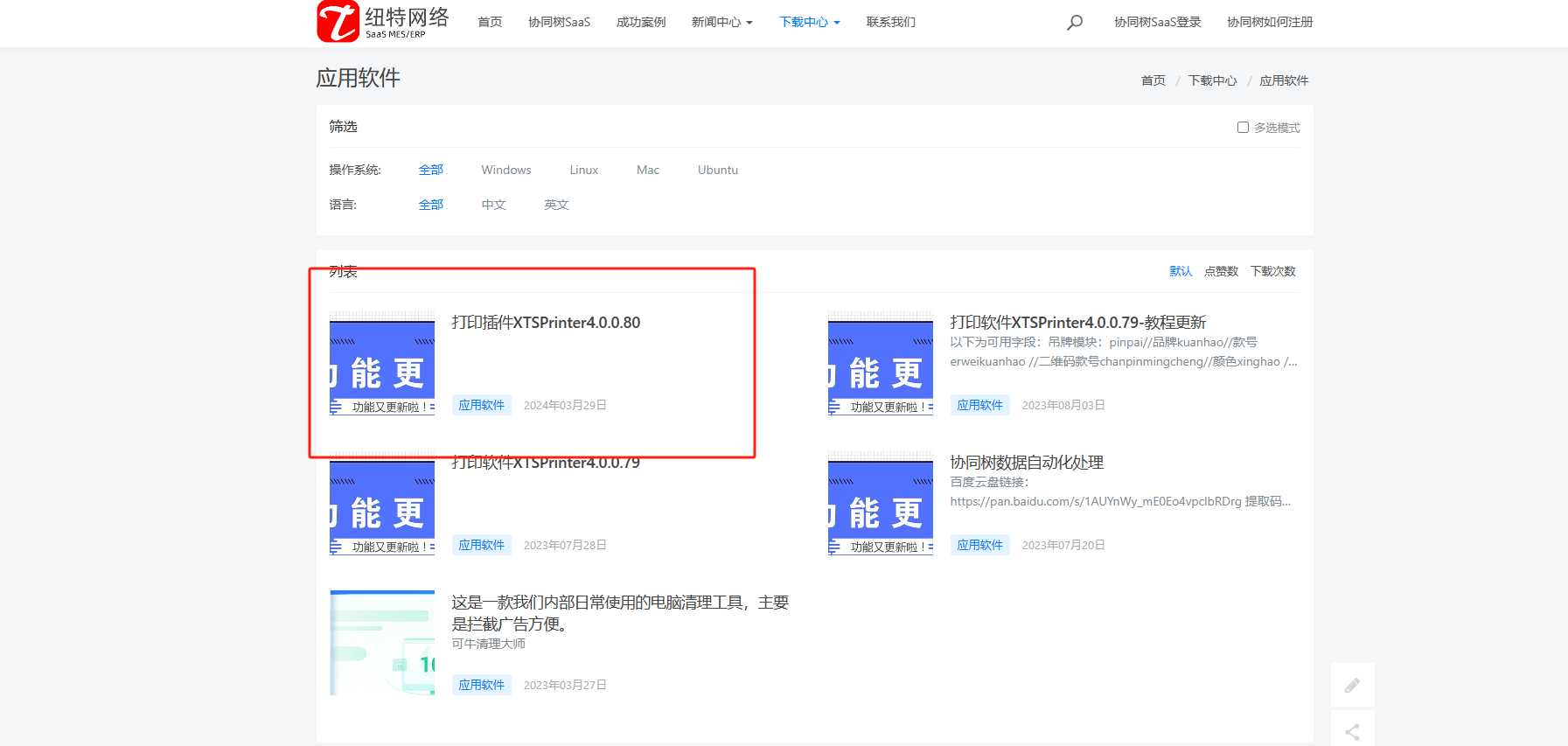Click thumbnail of 协同树数据自动化处理
1568x746 pixels.
(x=881, y=503)
